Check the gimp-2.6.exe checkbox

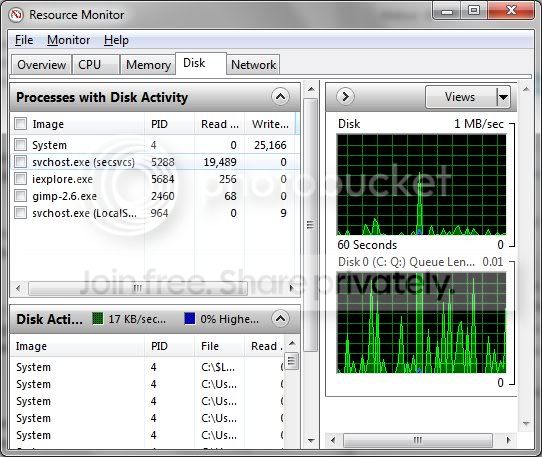click(x=20, y=196)
